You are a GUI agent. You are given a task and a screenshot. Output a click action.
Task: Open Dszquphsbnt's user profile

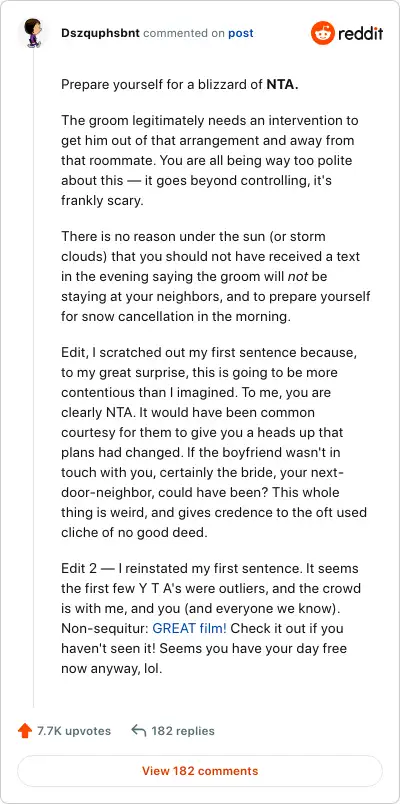(x=100, y=33)
